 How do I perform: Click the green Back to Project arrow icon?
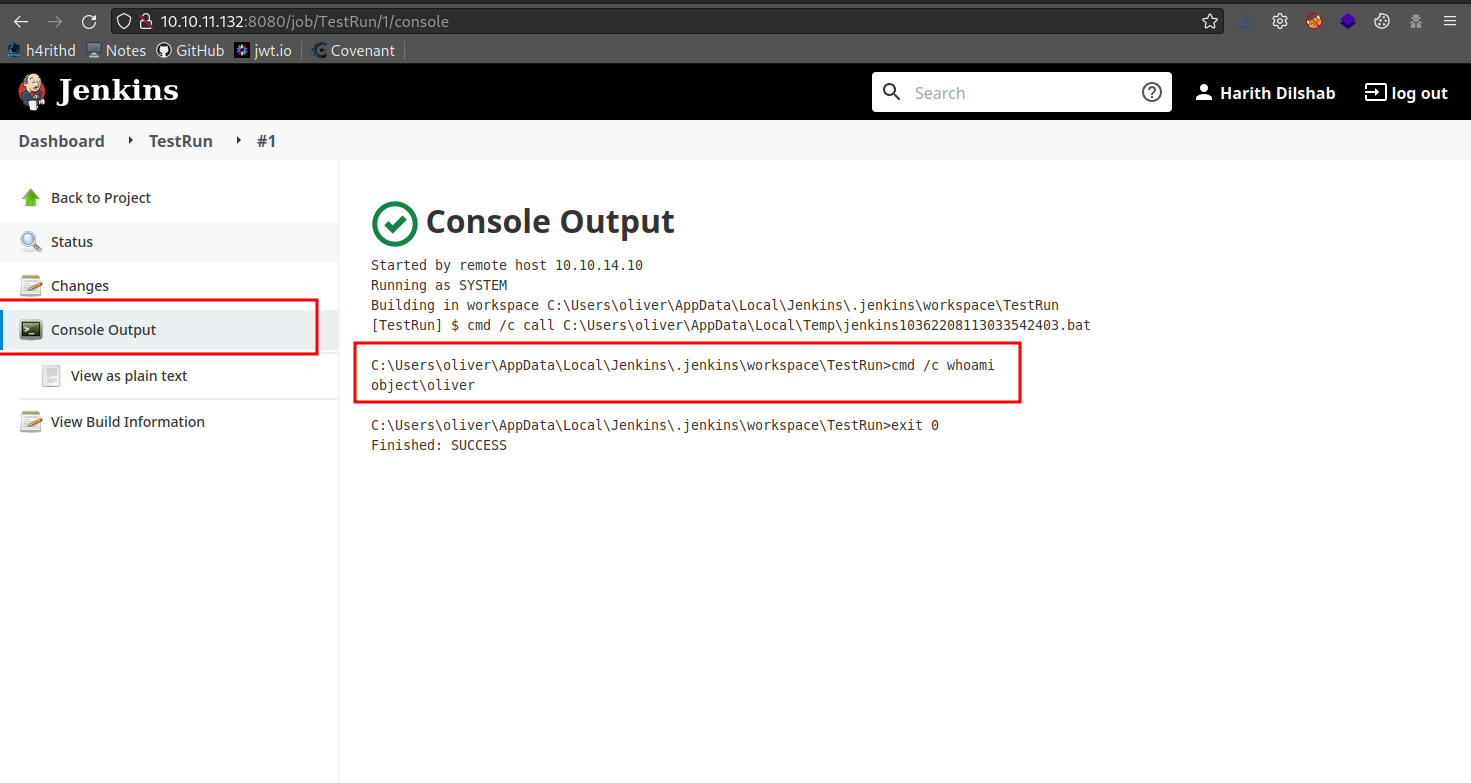[31, 198]
